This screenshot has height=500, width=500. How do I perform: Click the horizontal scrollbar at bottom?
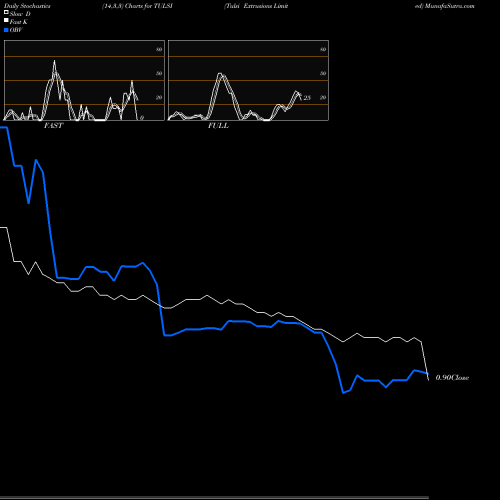pyautogui.click(x=214, y=497)
